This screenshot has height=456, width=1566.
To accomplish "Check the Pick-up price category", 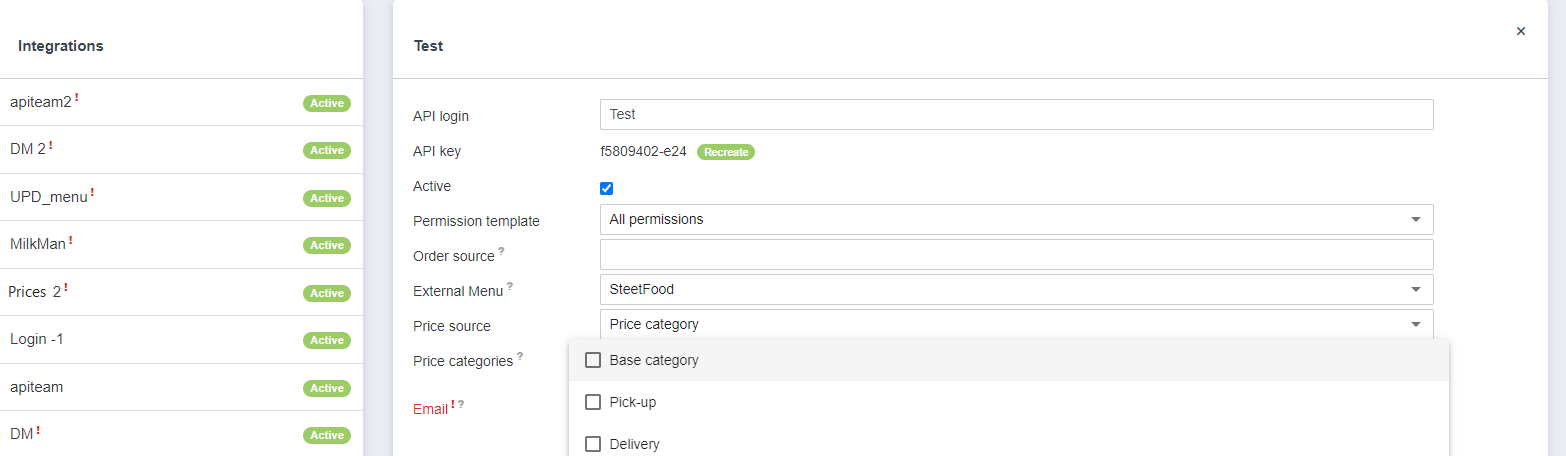I will tap(593, 402).
